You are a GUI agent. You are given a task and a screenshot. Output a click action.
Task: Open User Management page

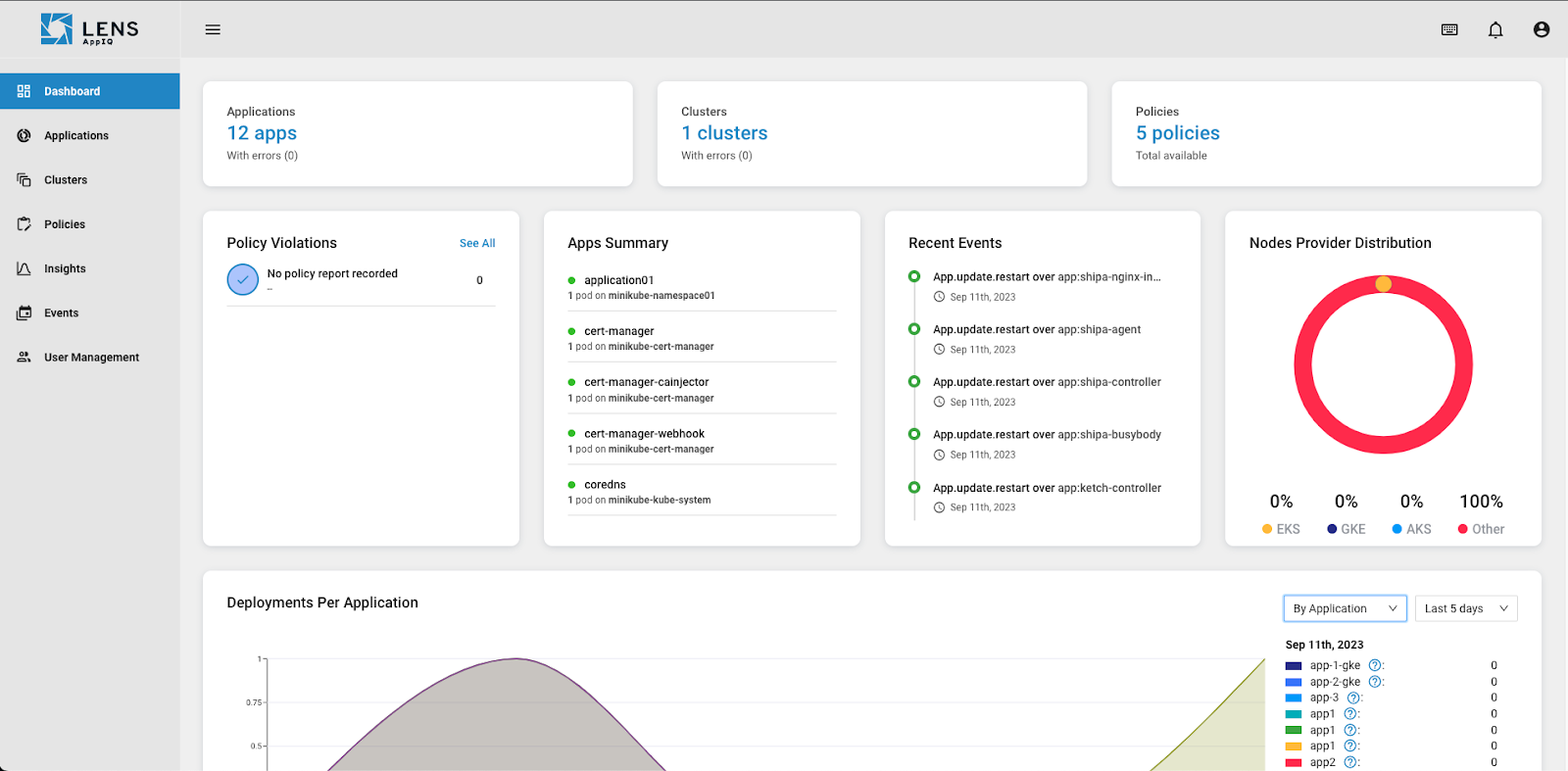(x=90, y=357)
